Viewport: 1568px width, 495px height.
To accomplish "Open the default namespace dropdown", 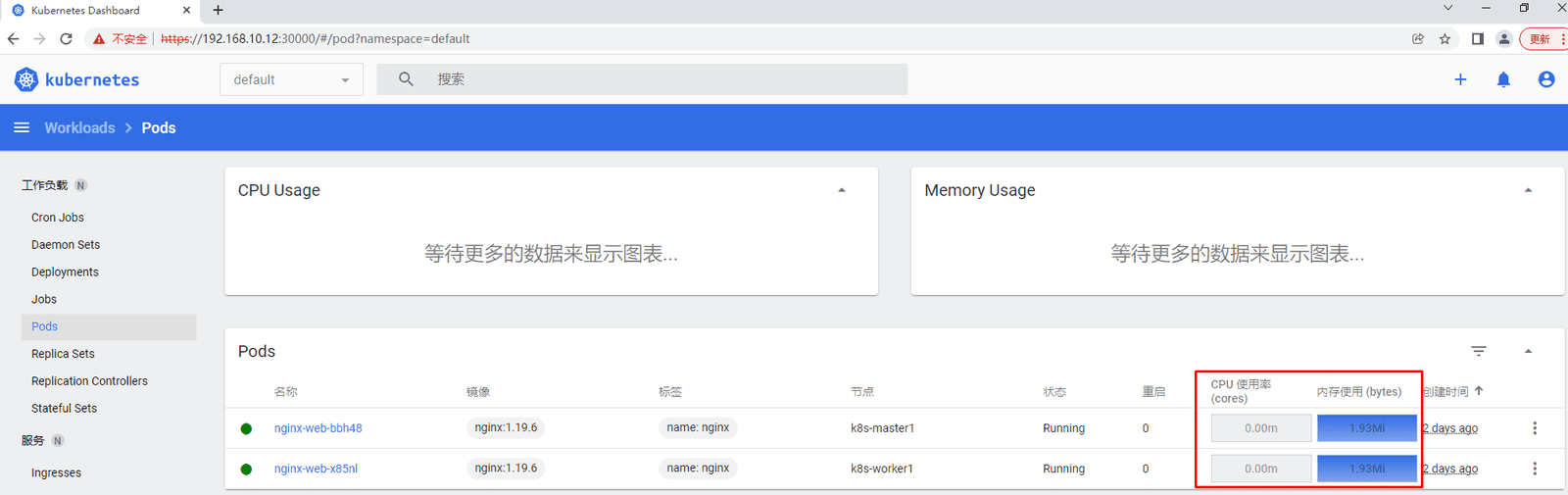I will pos(291,79).
